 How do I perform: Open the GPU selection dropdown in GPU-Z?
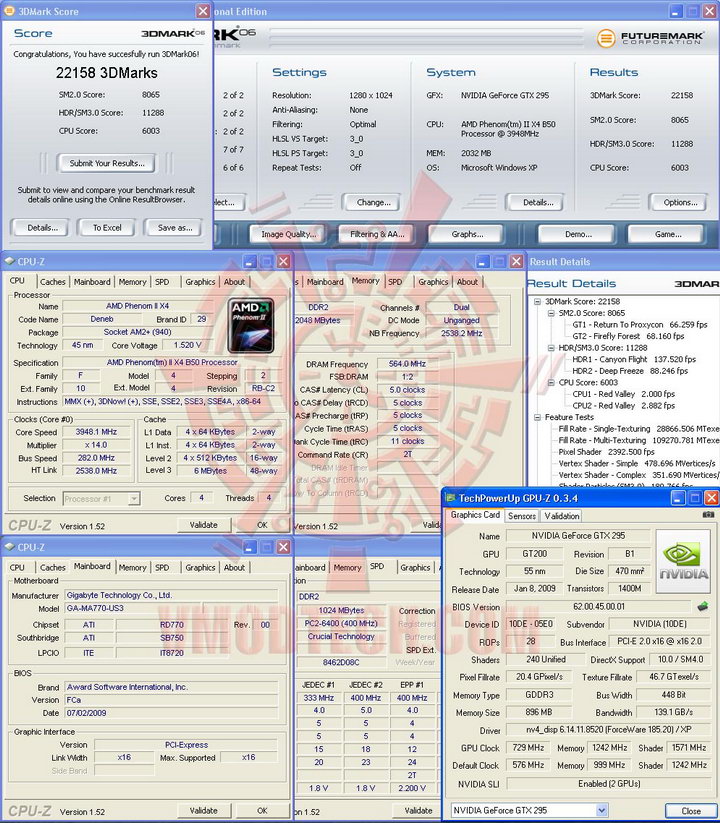(601, 810)
